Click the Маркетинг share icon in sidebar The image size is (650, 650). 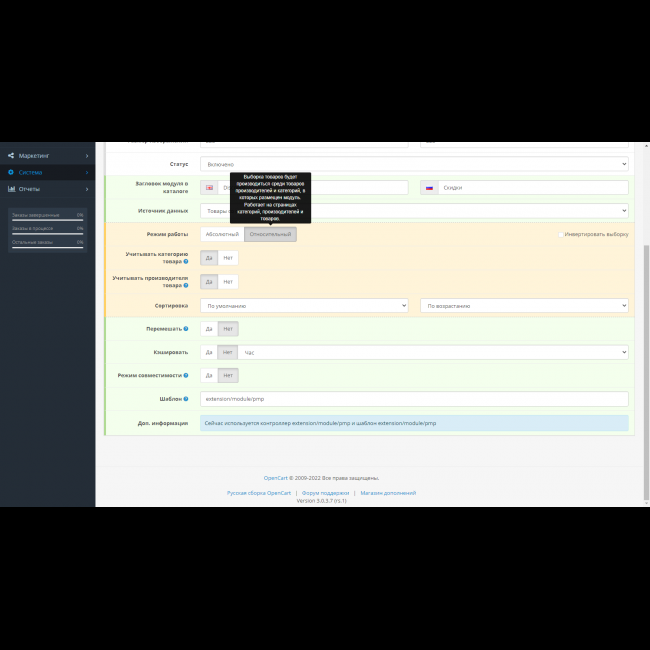(x=11, y=156)
